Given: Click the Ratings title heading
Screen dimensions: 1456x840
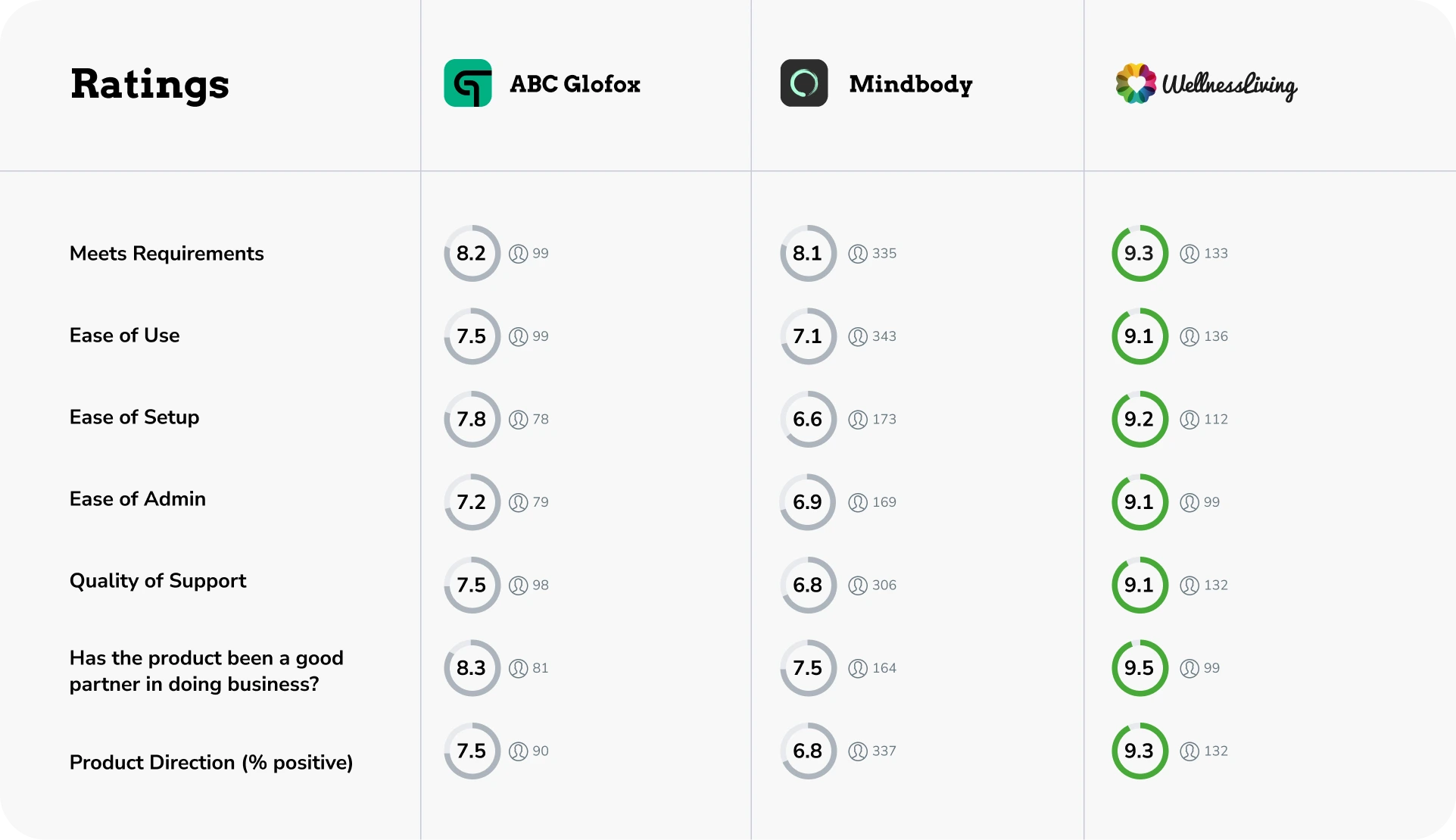Looking at the screenshot, I should [x=150, y=84].
